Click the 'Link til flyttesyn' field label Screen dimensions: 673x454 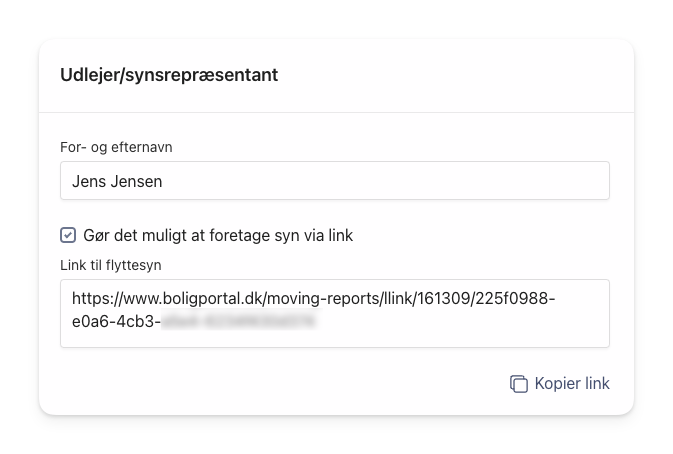pyautogui.click(x=110, y=264)
